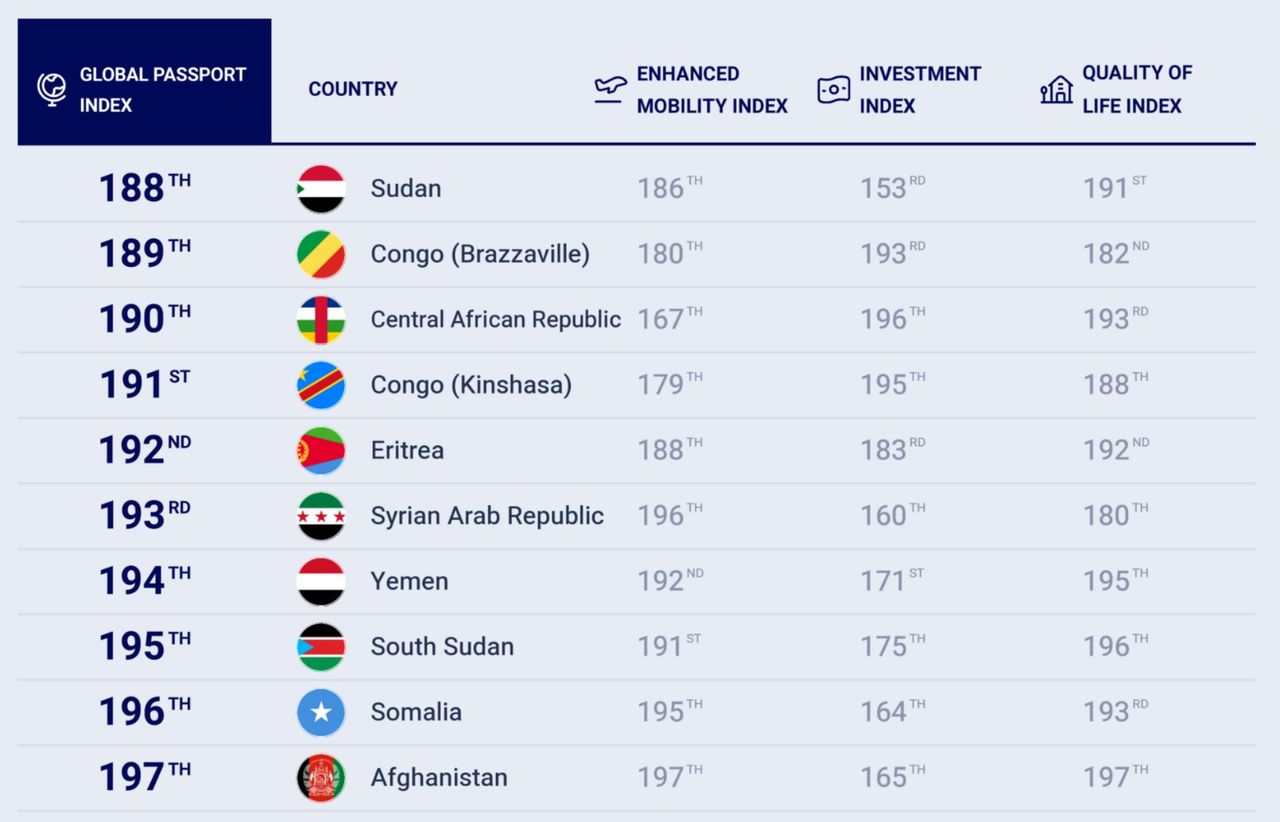
Task: Click the Central African Republic flag icon
Action: 321,320
